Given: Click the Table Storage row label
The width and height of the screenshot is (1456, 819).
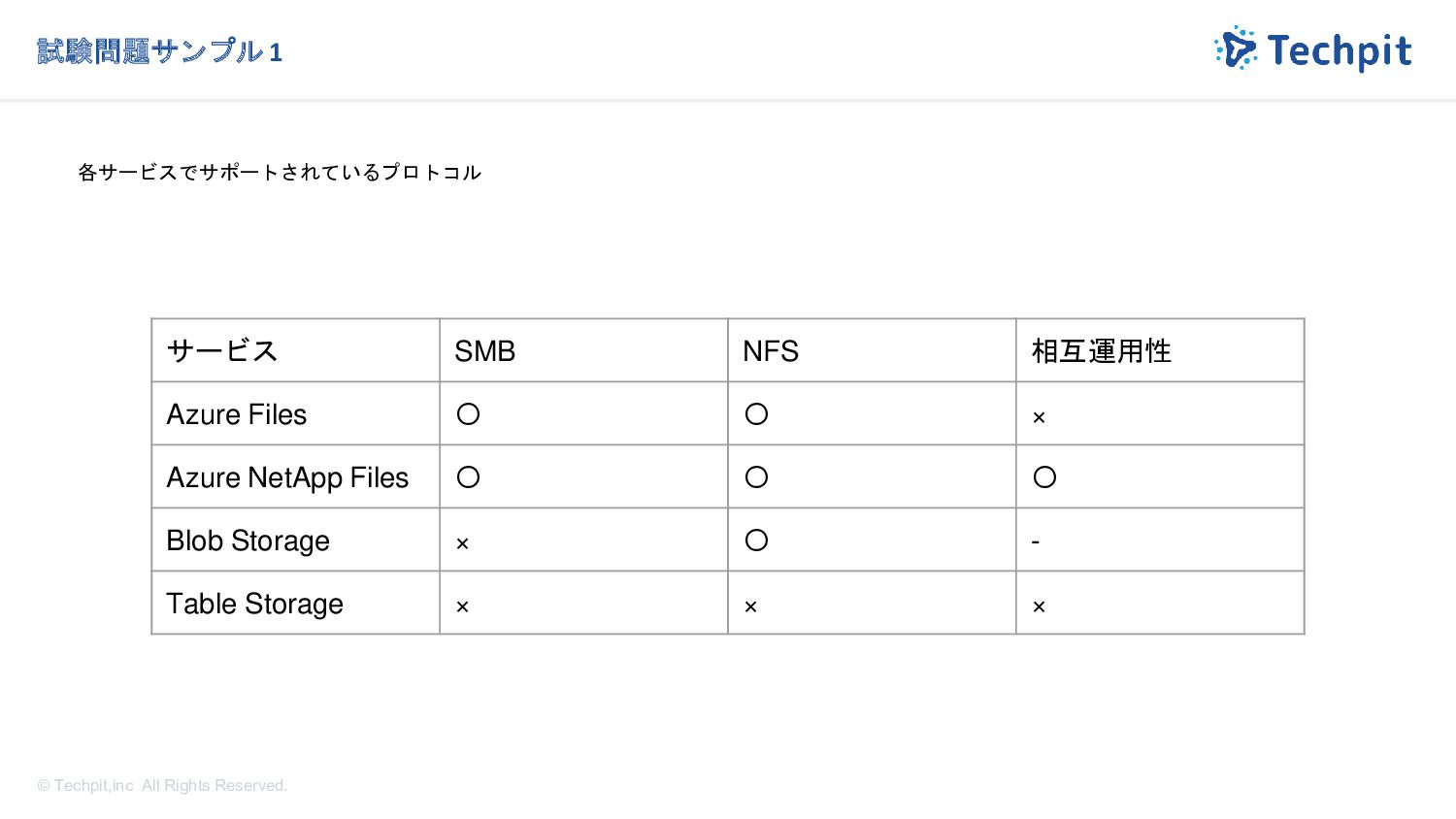Looking at the screenshot, I should 255,604.
